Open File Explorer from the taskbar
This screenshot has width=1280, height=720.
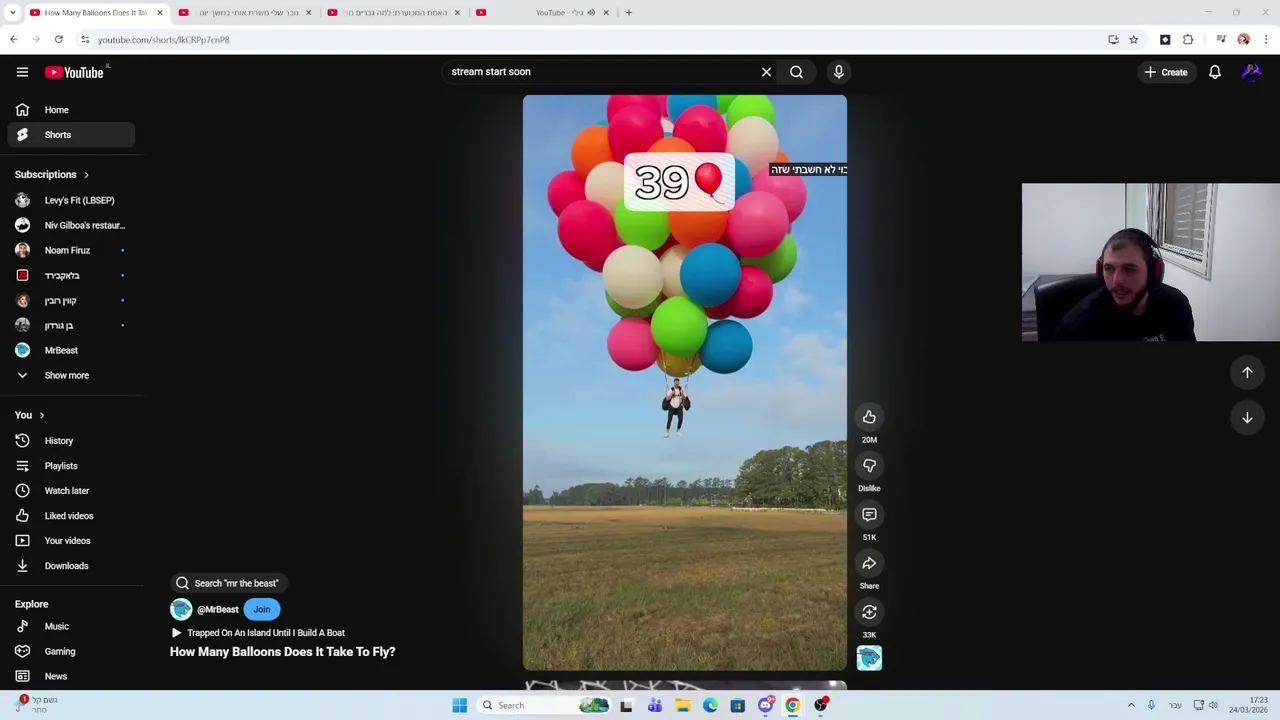coord(682,705)
